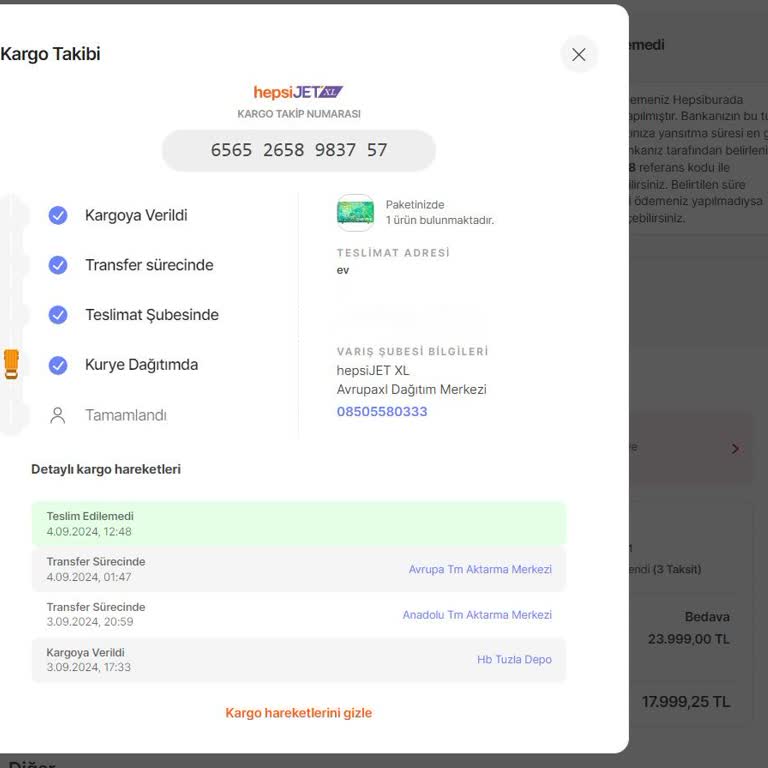This screenshot has height=768, width=768.
Task: Click the Transfer sürecinde checkmark icon
Action: (x=58, y=265)
